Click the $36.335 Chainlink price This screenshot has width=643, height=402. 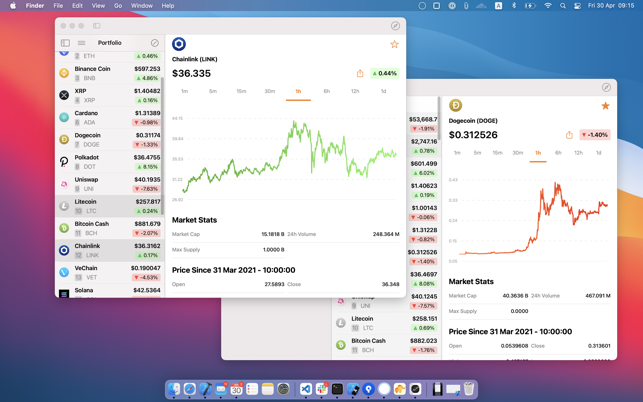[192, 73]
